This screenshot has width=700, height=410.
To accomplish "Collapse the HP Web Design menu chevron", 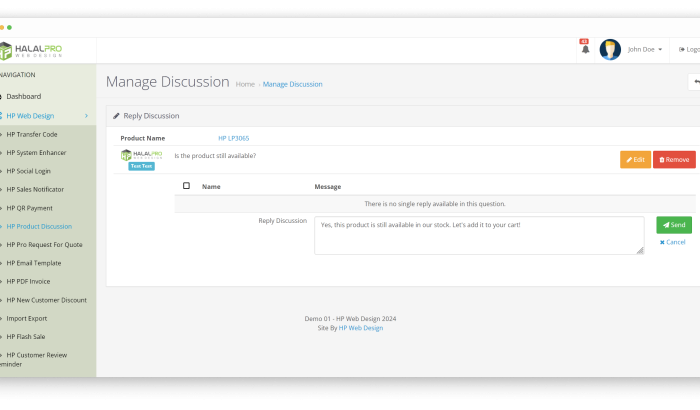I will [86, 116].
